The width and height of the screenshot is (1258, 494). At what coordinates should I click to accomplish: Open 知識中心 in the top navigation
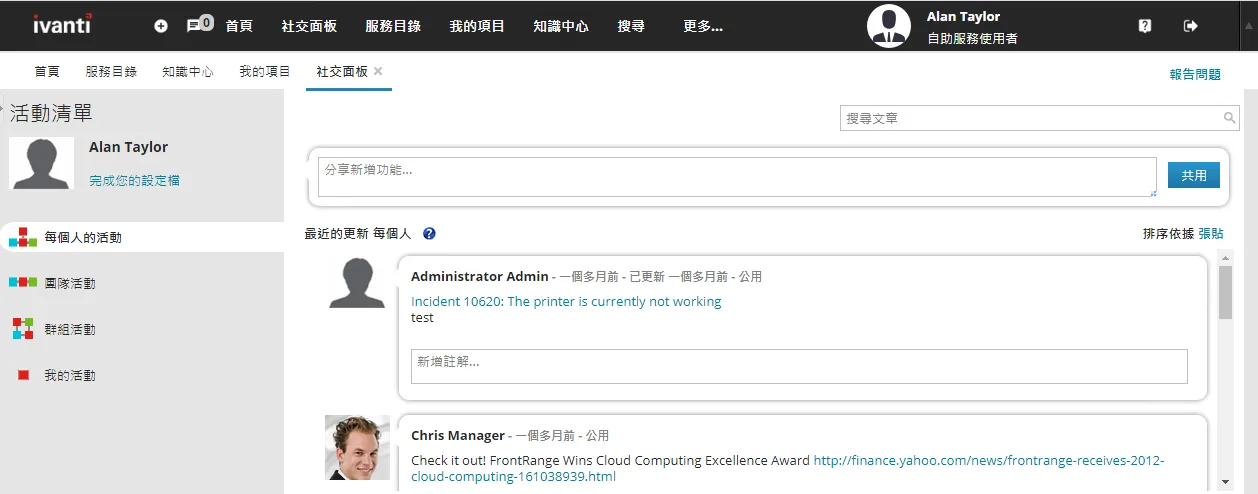tap(561, 26)
